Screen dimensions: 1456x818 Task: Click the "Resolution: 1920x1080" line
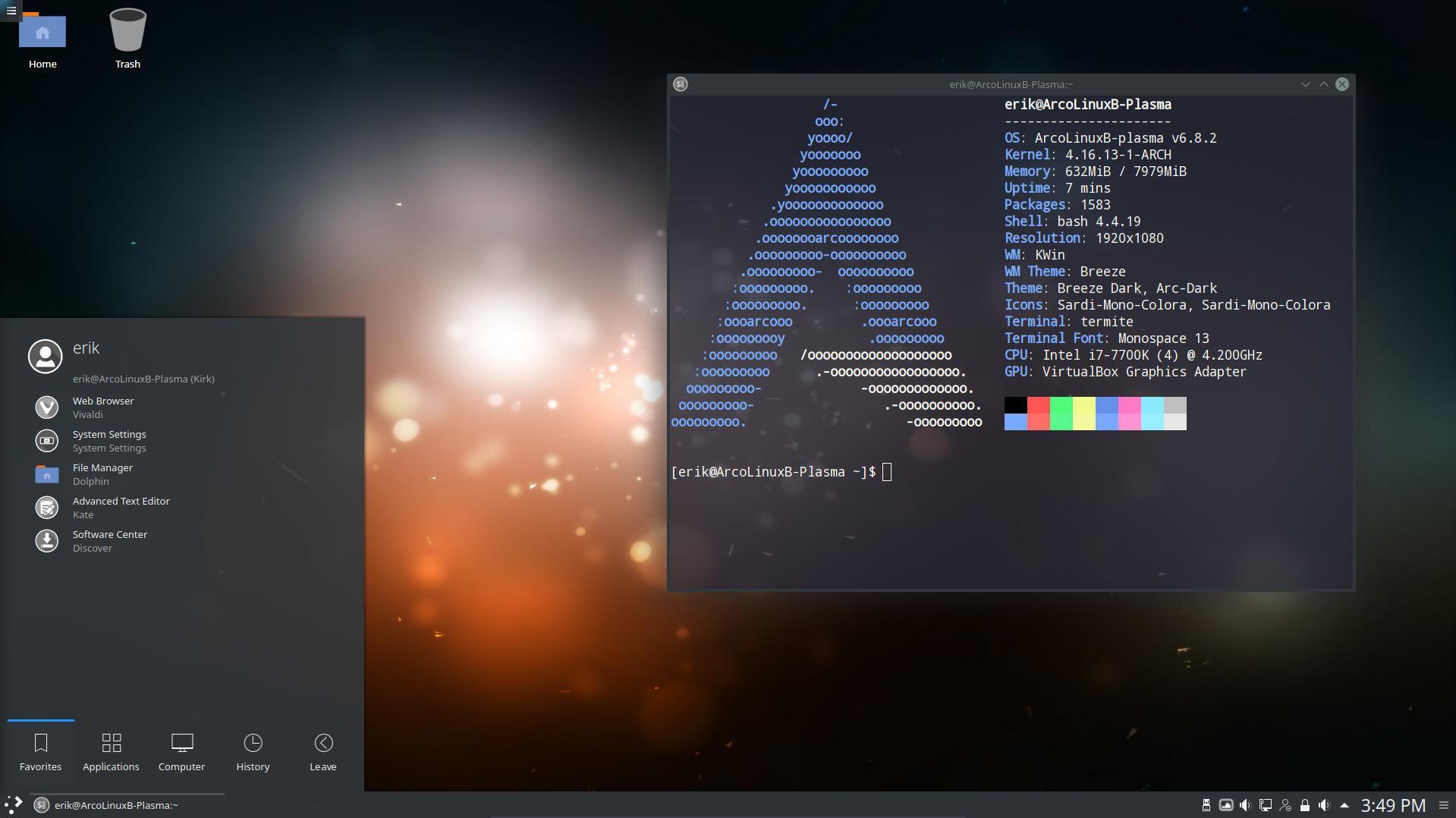[x=1084, y=238]
